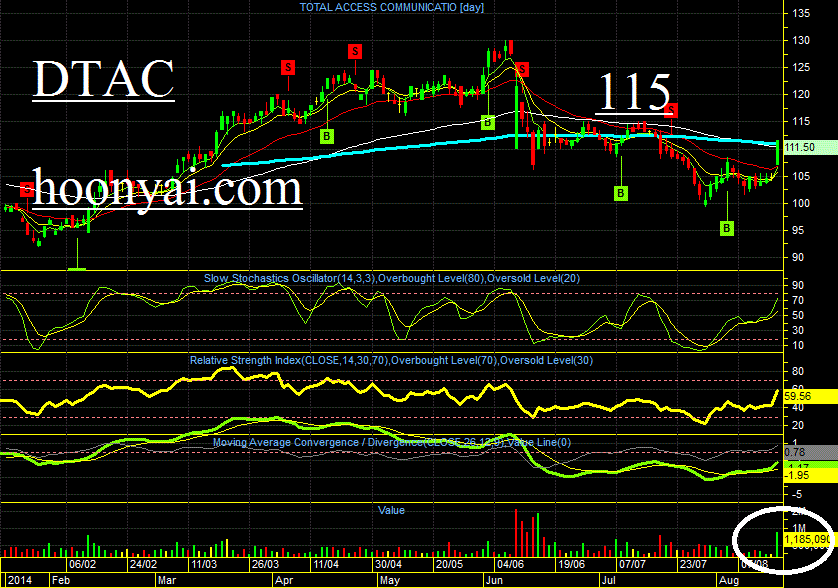Click the 100 price axis label

[801, 203]
